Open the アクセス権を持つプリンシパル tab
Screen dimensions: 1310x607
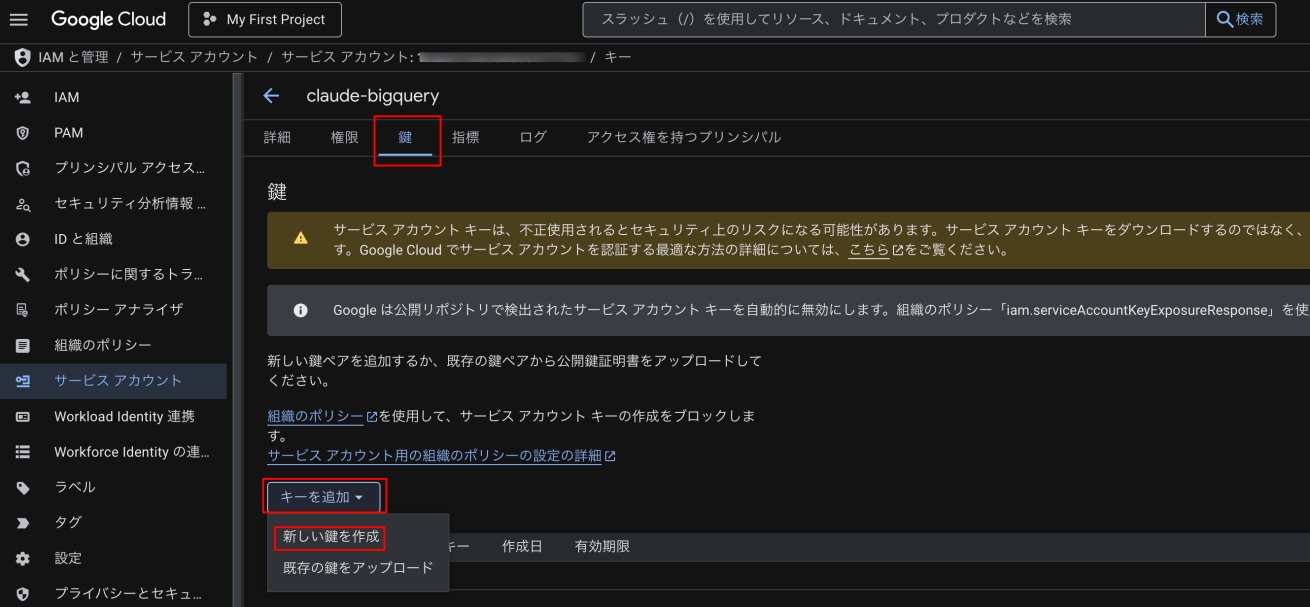click(683, 138)
